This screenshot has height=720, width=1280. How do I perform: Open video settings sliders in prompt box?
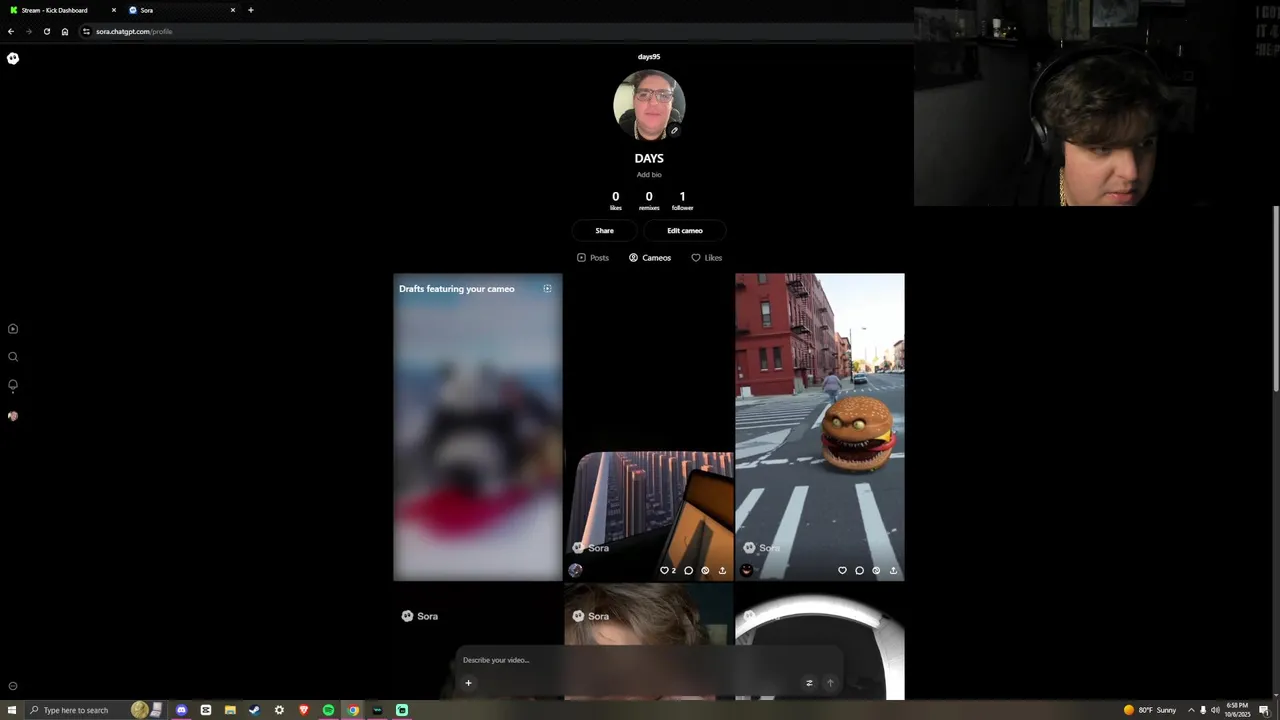tap(809, 683)
